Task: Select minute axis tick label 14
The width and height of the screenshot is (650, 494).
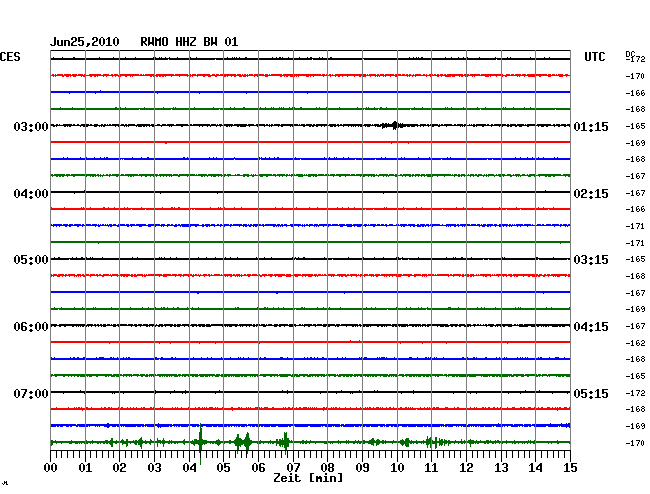Action: (x=535, y=468)
